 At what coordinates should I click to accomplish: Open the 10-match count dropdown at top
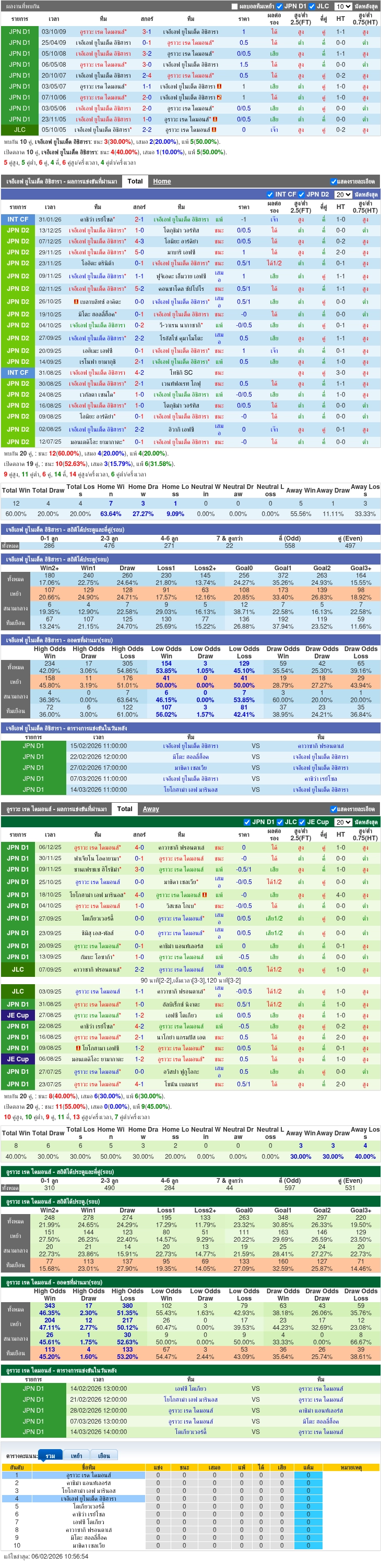click(x=342, y=7)
